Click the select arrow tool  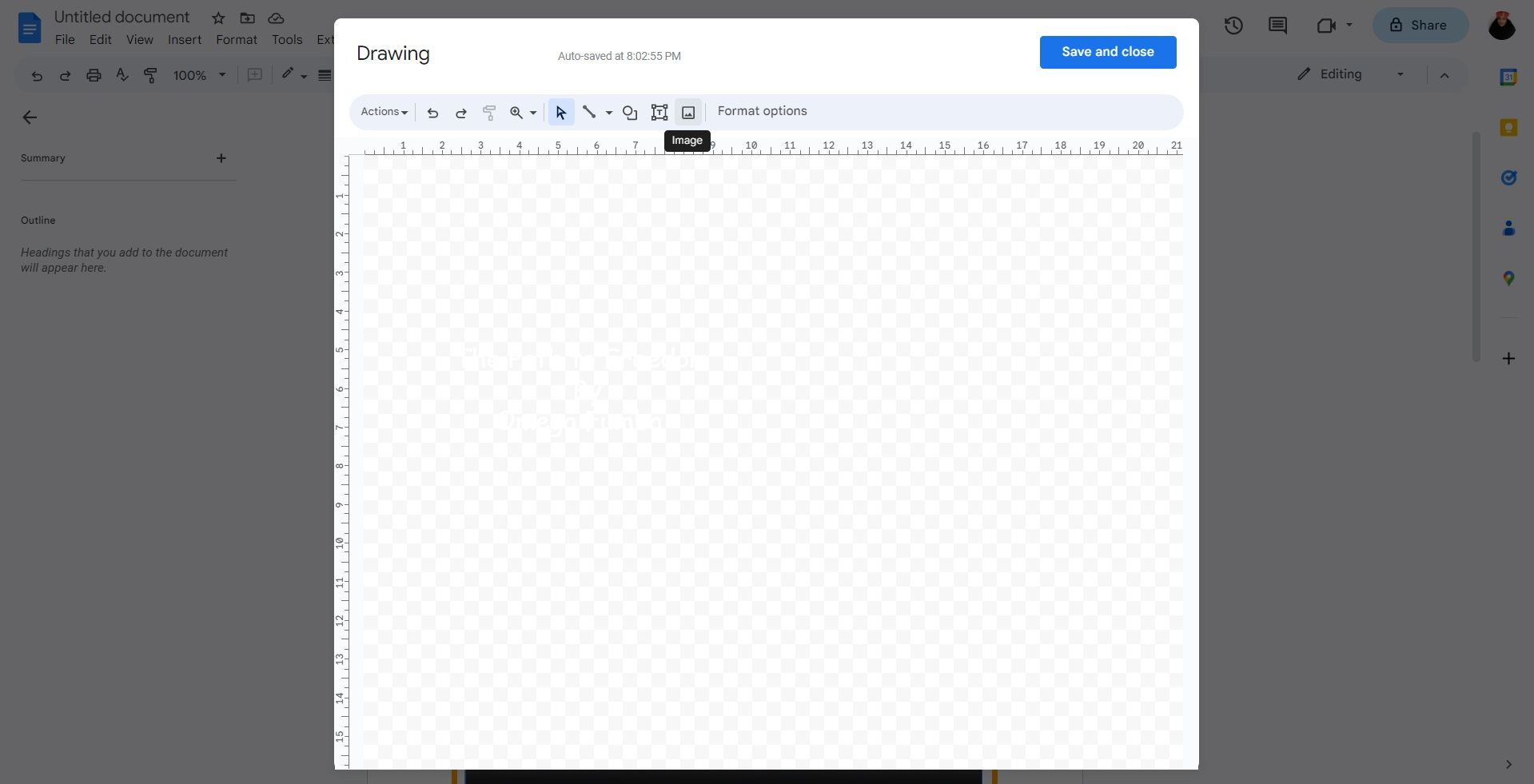click(x=560, y=112)
